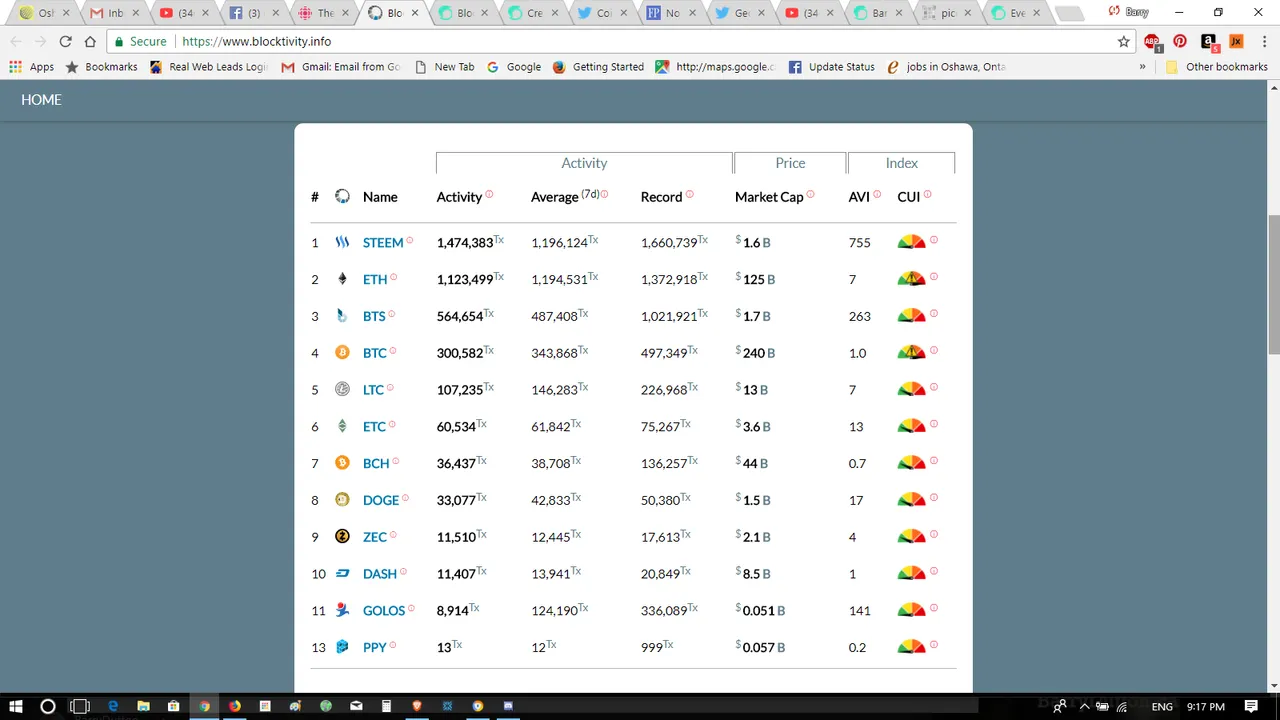Click the CUI gauge in ETH row
Image resolution: width=1280 pixels, height=720 pixels.
pos(911,279)
